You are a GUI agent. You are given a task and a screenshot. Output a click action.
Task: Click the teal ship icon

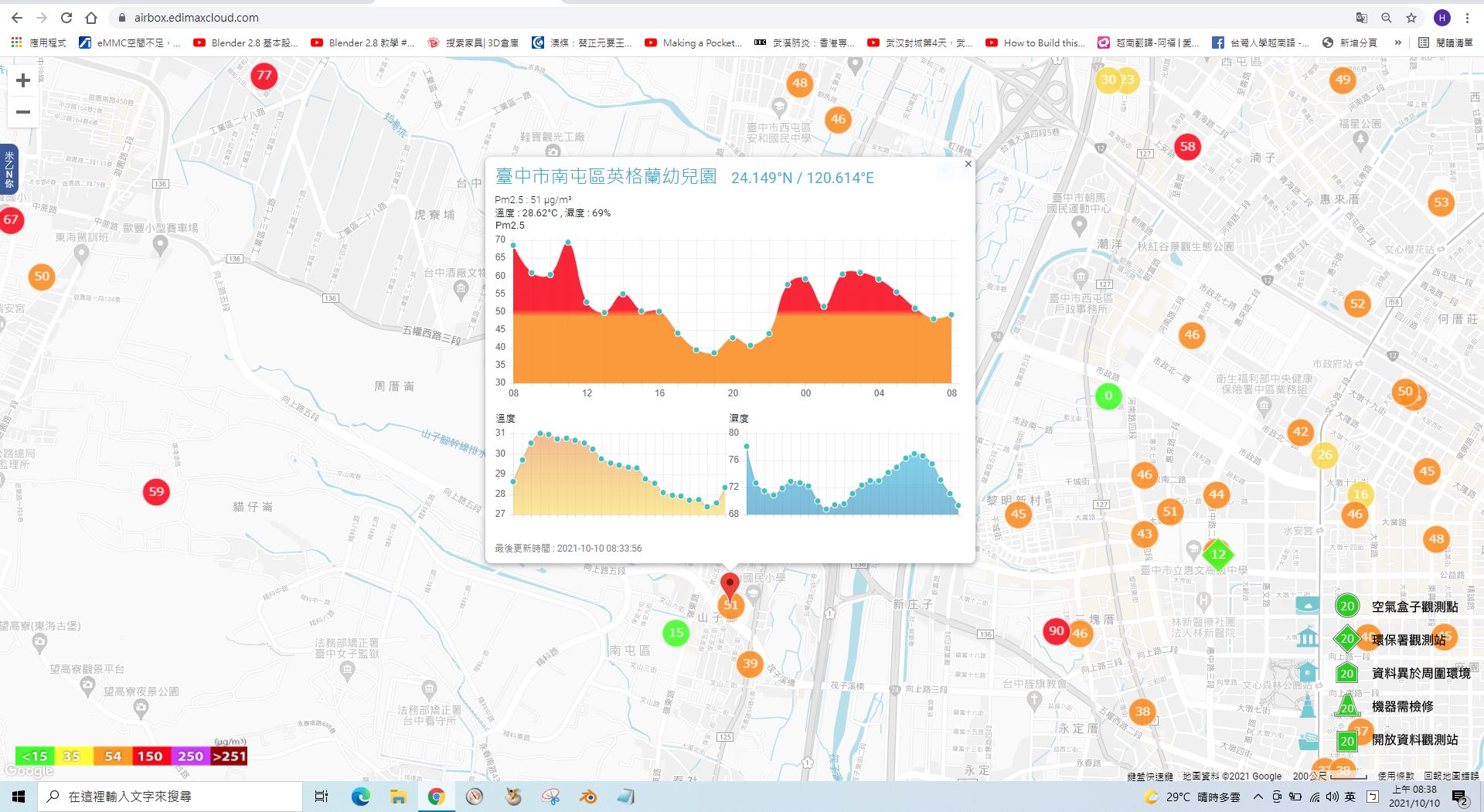point(1308,740)
